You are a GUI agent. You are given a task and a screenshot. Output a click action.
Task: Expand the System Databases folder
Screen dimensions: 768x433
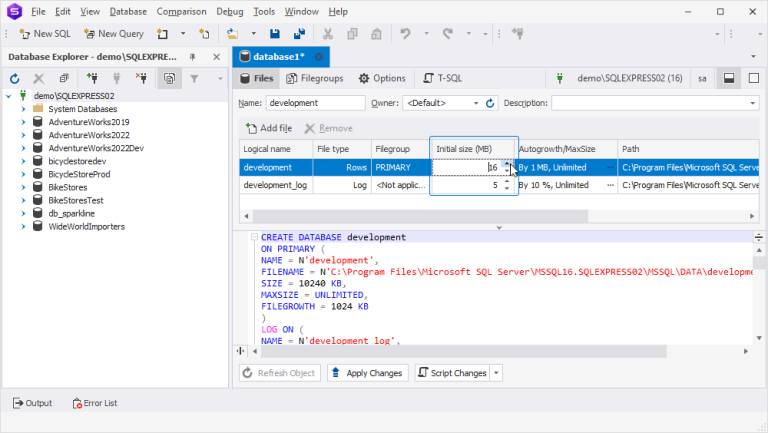(x=23, y=108)
